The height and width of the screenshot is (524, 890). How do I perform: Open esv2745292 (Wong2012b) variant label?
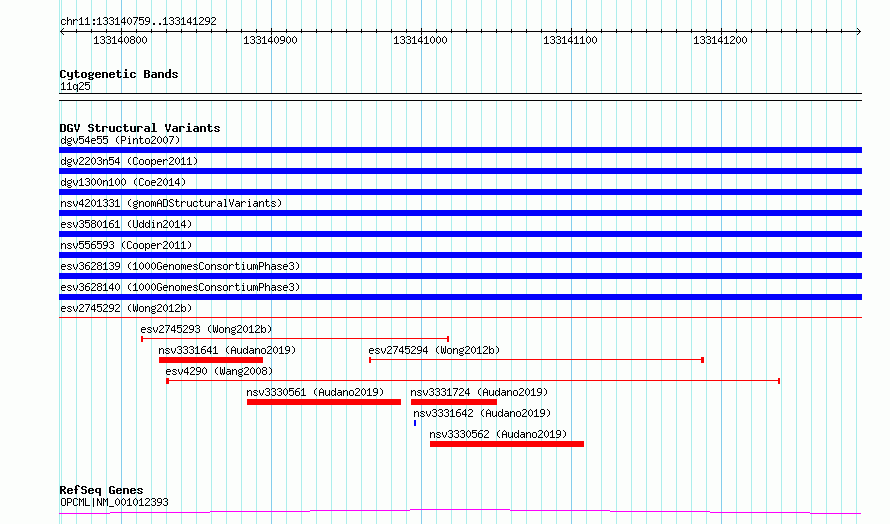[126, 308]
